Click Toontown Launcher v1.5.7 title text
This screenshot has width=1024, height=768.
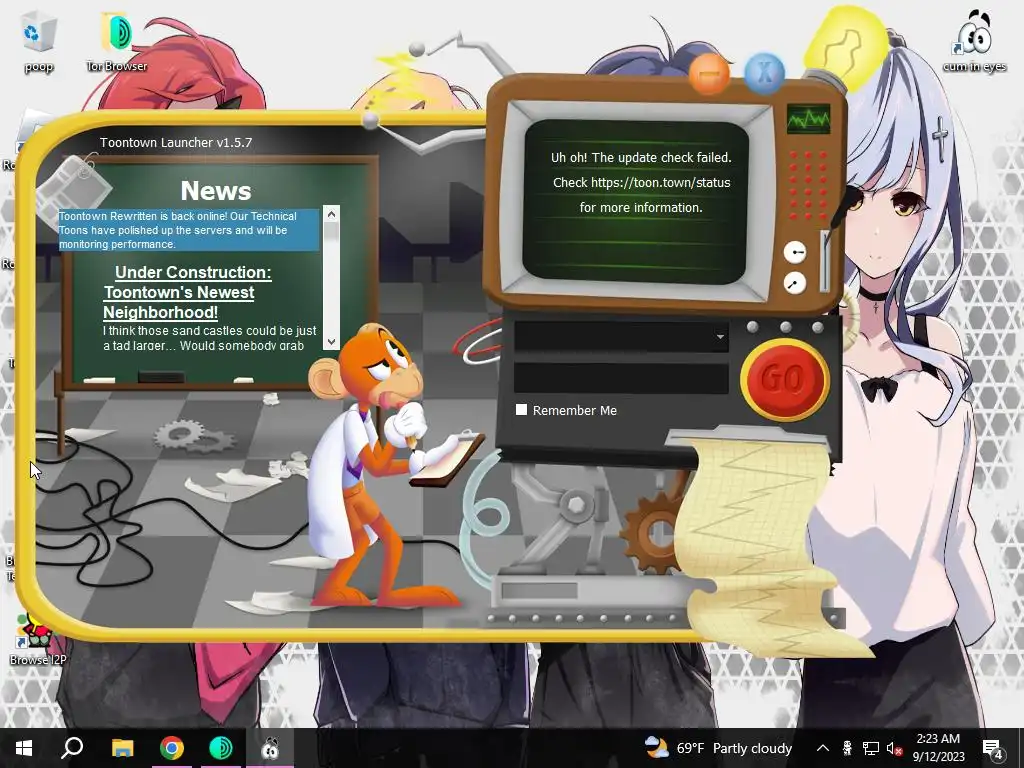(176, 142)
